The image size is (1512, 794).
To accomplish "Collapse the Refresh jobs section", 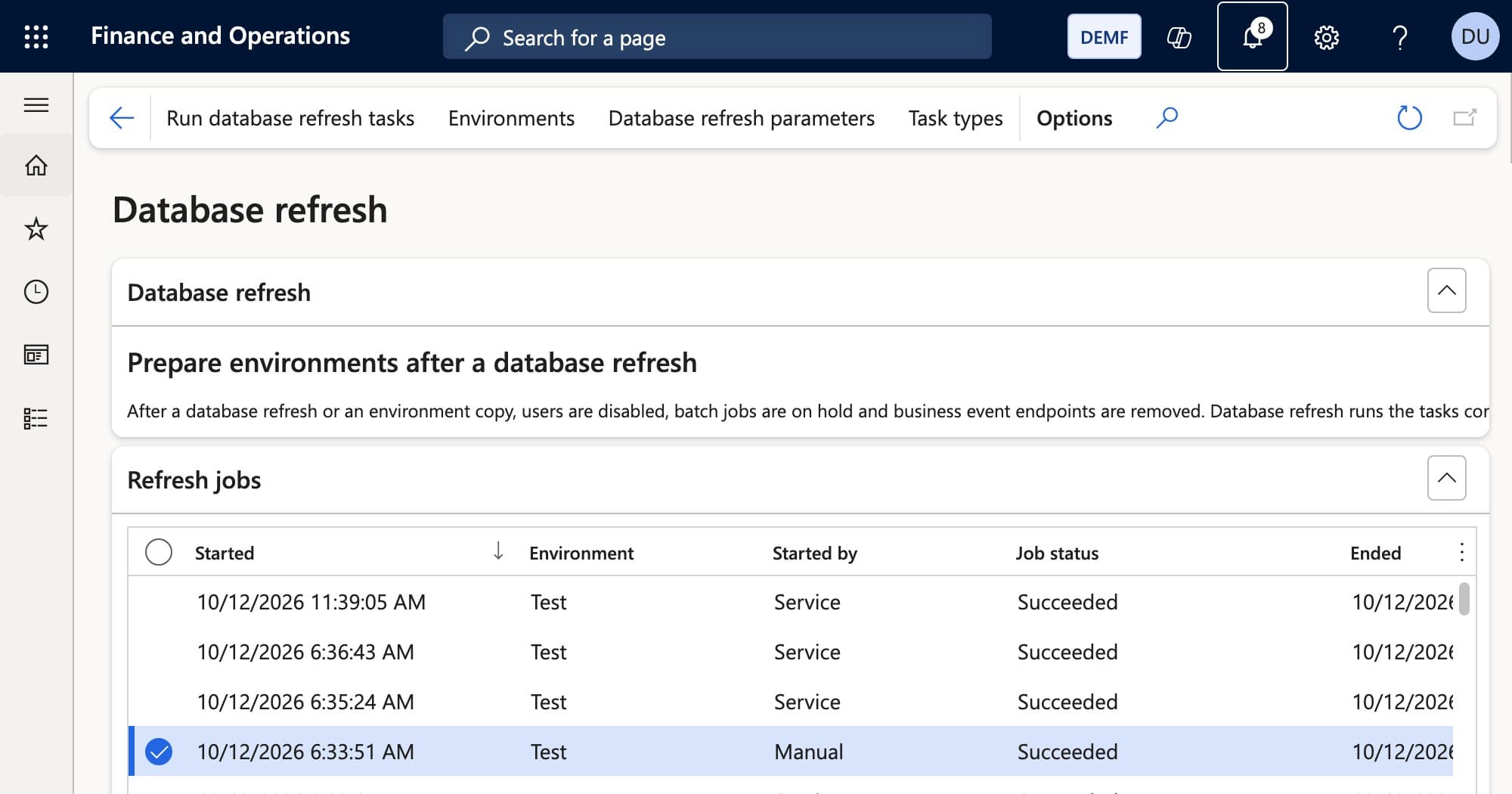I will 1446,478.
